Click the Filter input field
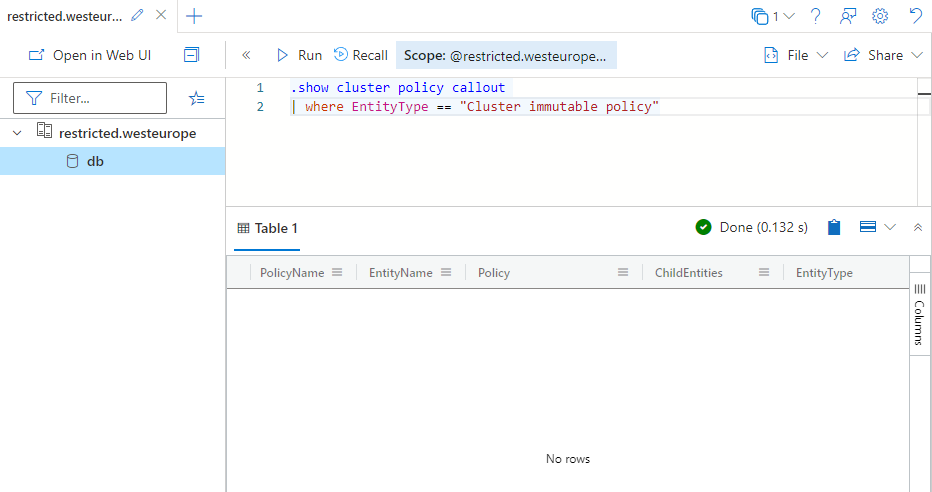 [x=90, y=98]
